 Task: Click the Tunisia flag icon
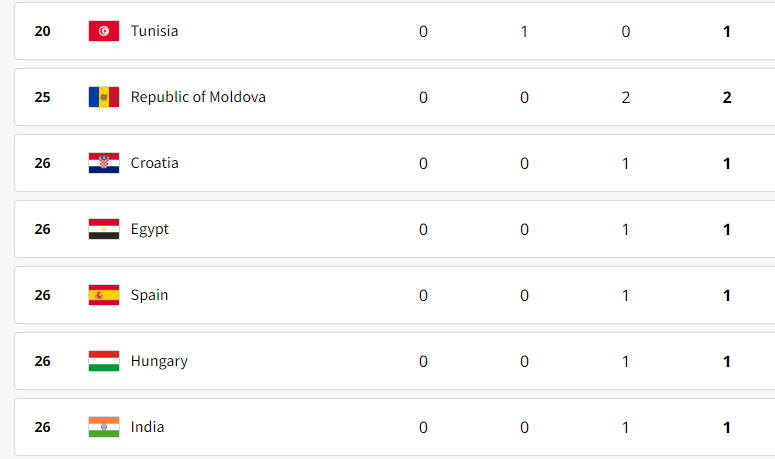[x=104, y=31]
